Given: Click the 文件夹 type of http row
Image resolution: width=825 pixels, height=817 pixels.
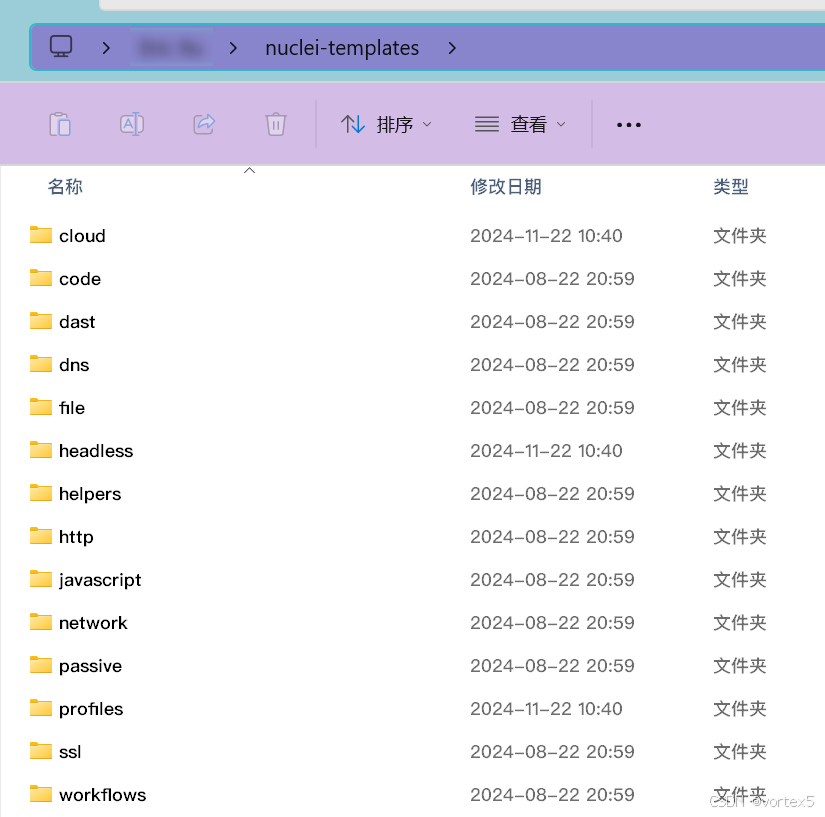Looking at the screenshot, I should point(740,537).
